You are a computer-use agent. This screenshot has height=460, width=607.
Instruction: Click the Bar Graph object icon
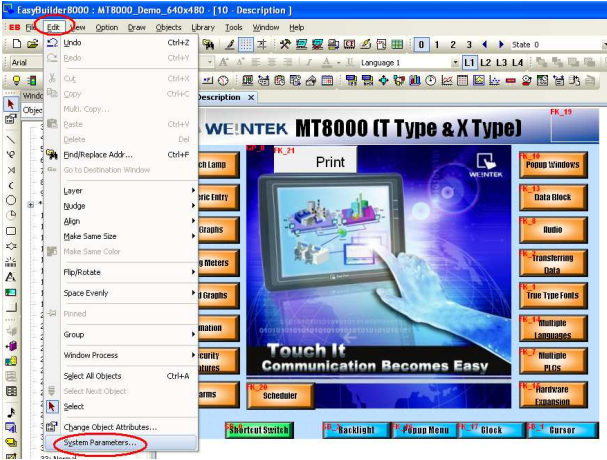415,81
